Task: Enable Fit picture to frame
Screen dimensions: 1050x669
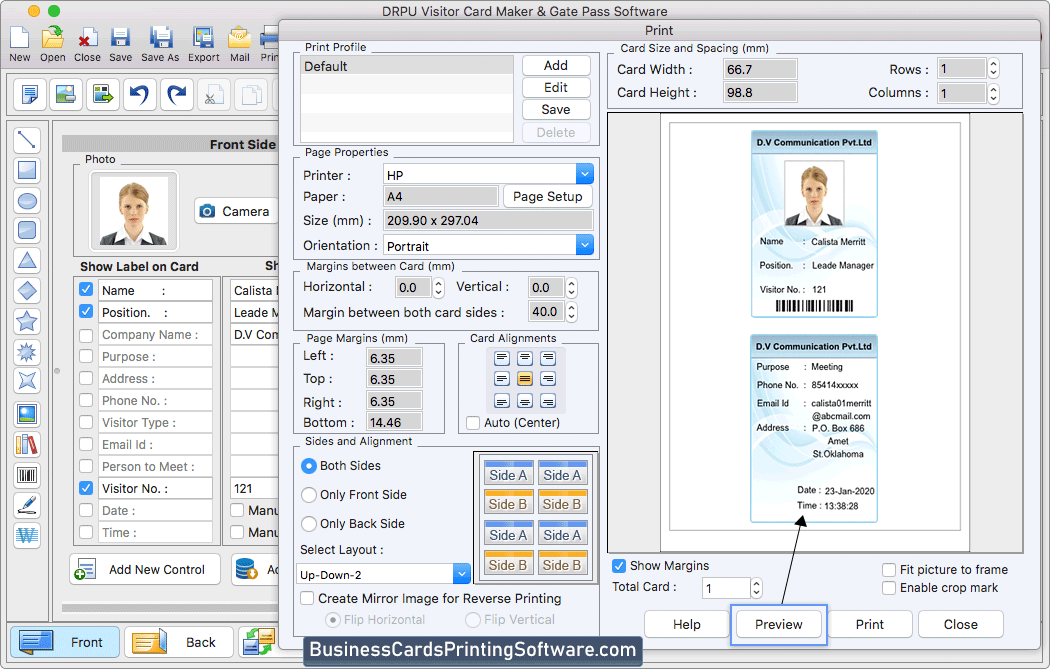Action: pos(889,570)
